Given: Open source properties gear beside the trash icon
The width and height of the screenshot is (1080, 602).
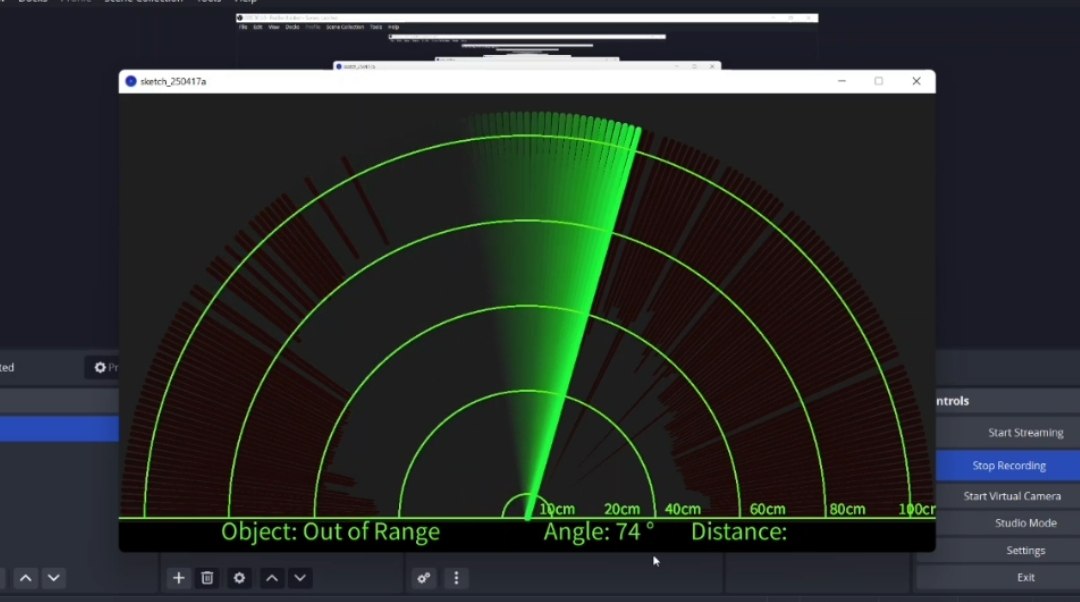Looking at the screenshot, I should point(239,578).
